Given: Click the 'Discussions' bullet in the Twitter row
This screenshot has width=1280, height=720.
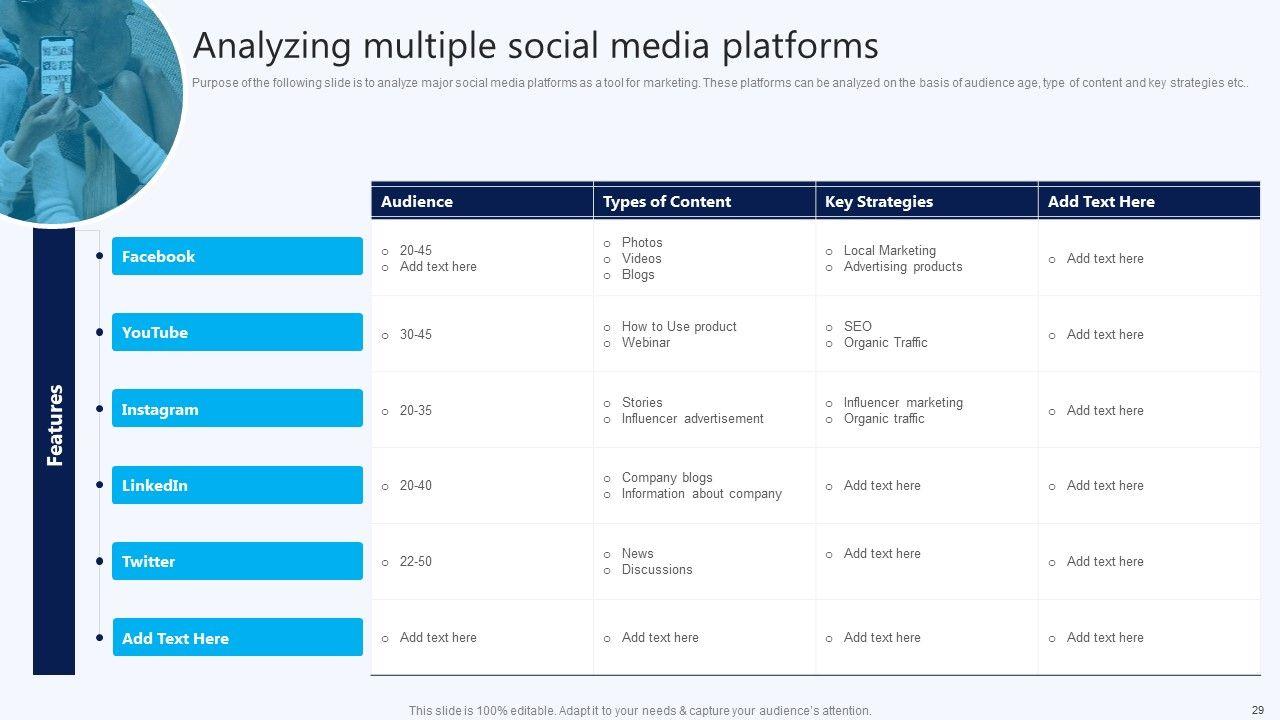Looking at the screenshot, I should 656,570.
